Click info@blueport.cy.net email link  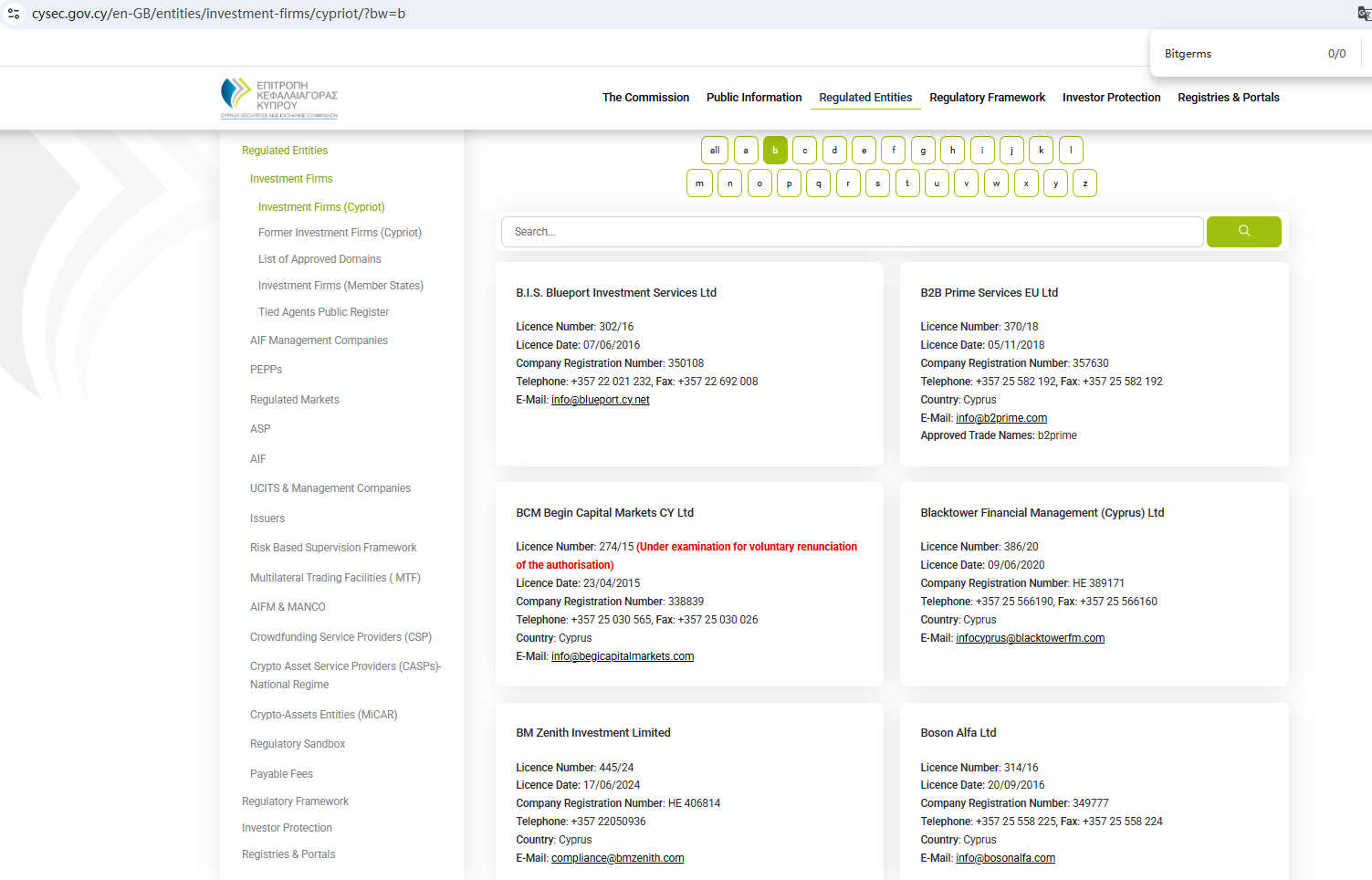pos(600,400)
